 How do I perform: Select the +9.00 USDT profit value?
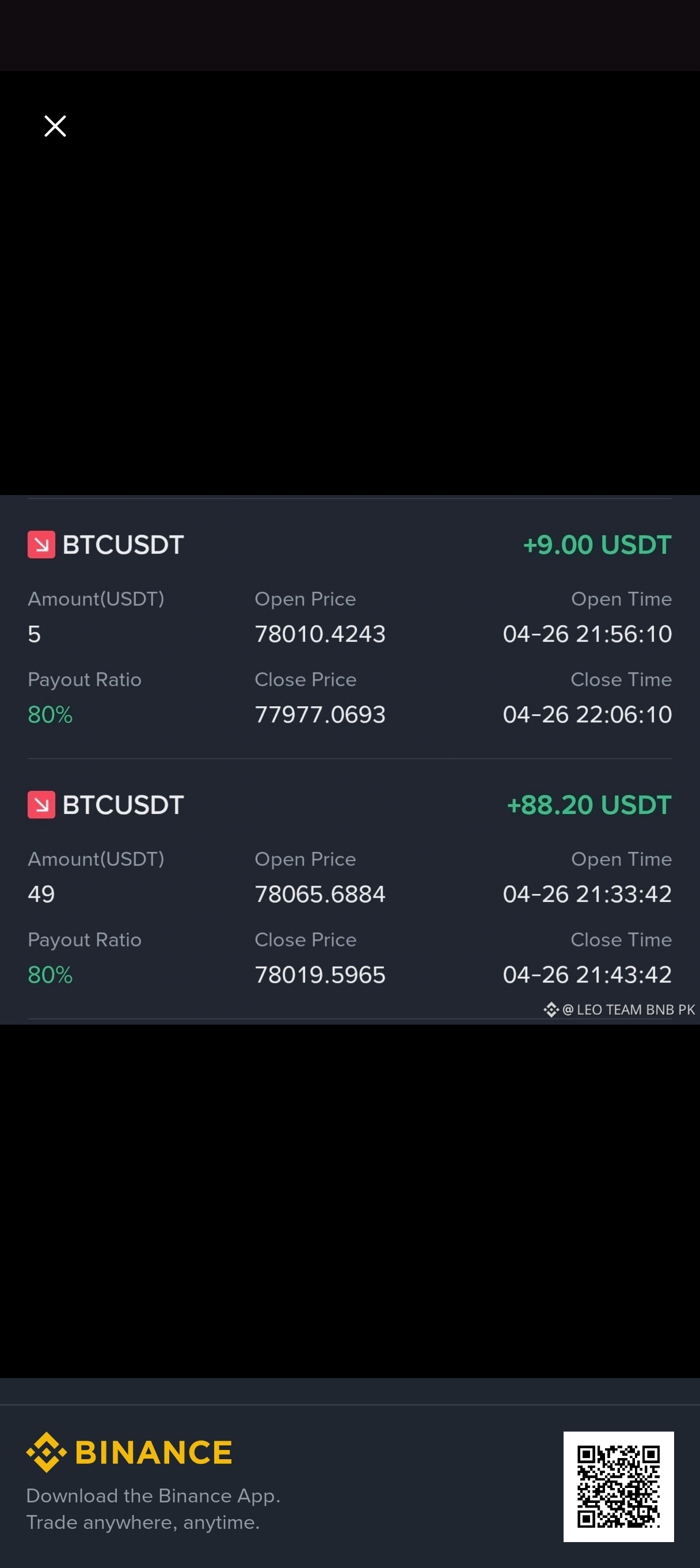[597, 545]
